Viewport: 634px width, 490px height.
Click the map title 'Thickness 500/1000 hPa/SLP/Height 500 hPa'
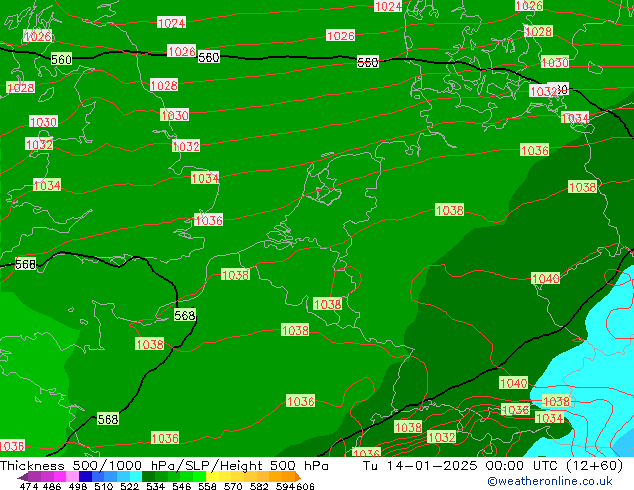pos(164,466)
